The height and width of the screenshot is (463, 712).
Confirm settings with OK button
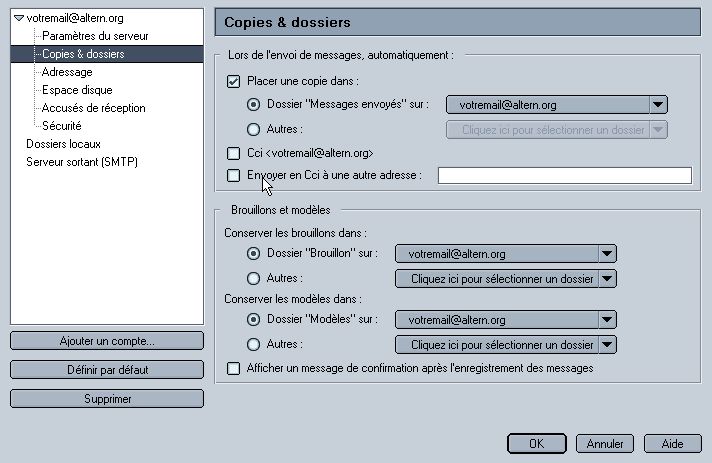pyautogui.click(x=537, y=443)
